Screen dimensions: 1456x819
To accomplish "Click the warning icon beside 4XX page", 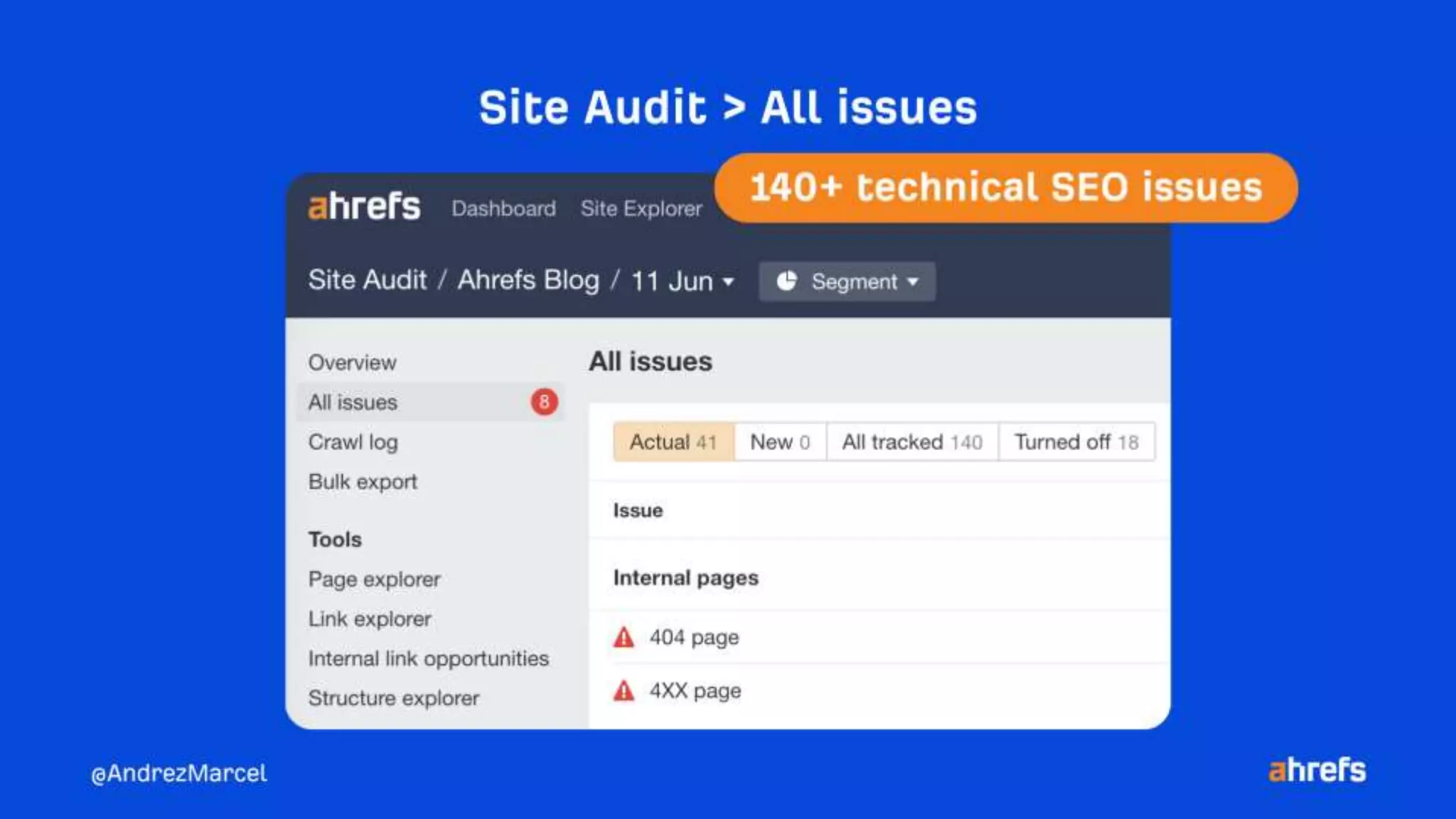I will (623, 690).
